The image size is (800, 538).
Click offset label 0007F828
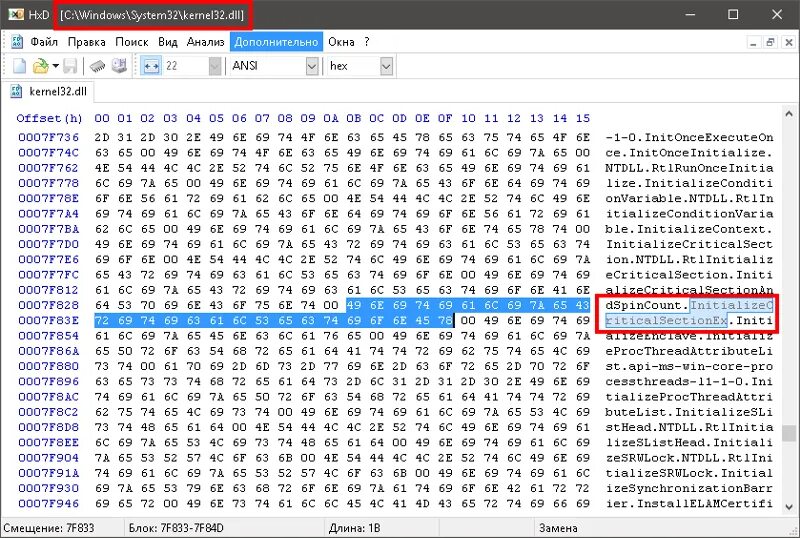tap(48, 305)
